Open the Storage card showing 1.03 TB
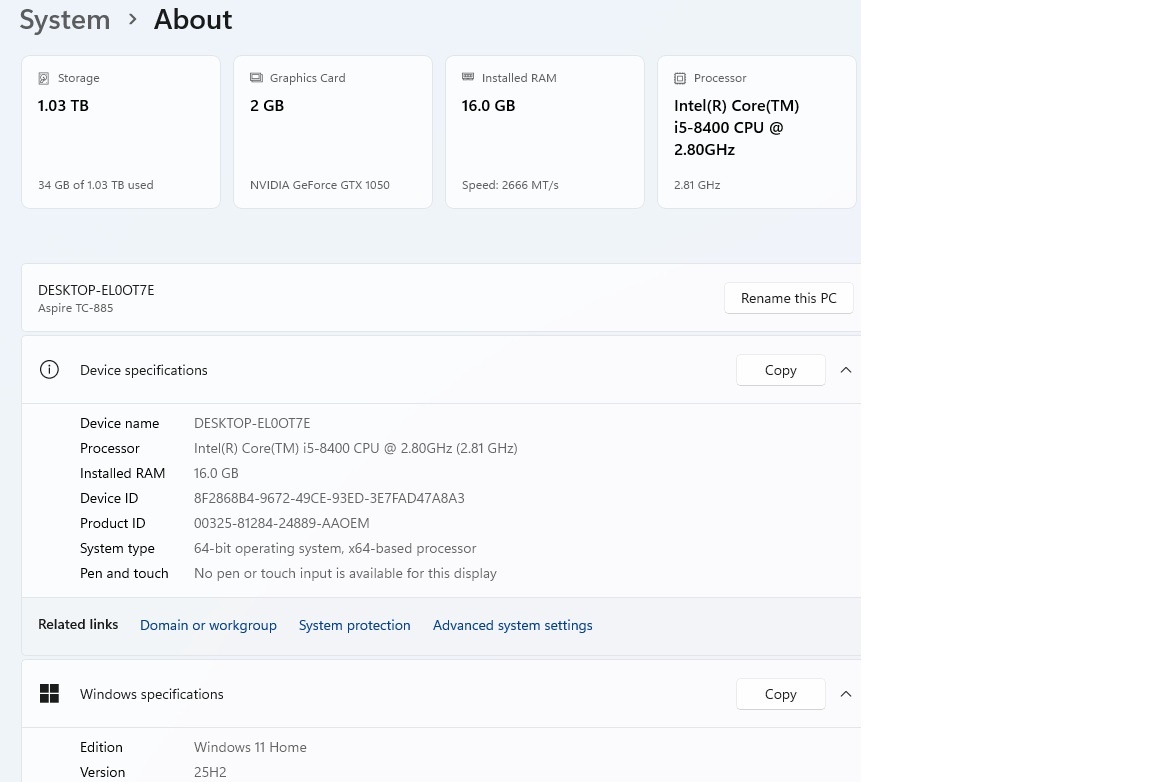Image resolution: width=1152 pixels, height=782 pixels. [121, 132]
